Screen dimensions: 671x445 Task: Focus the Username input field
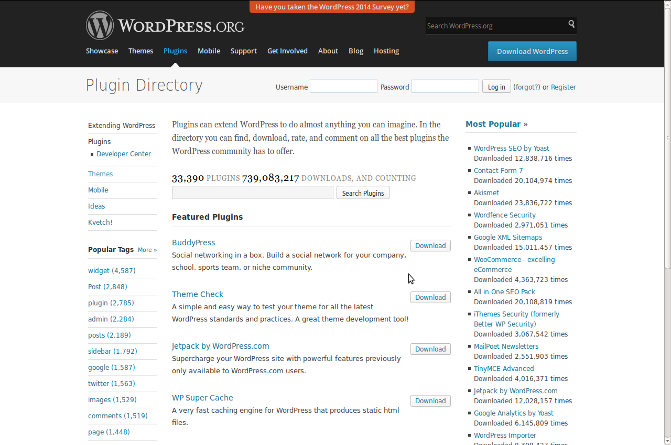coord(343,87)
